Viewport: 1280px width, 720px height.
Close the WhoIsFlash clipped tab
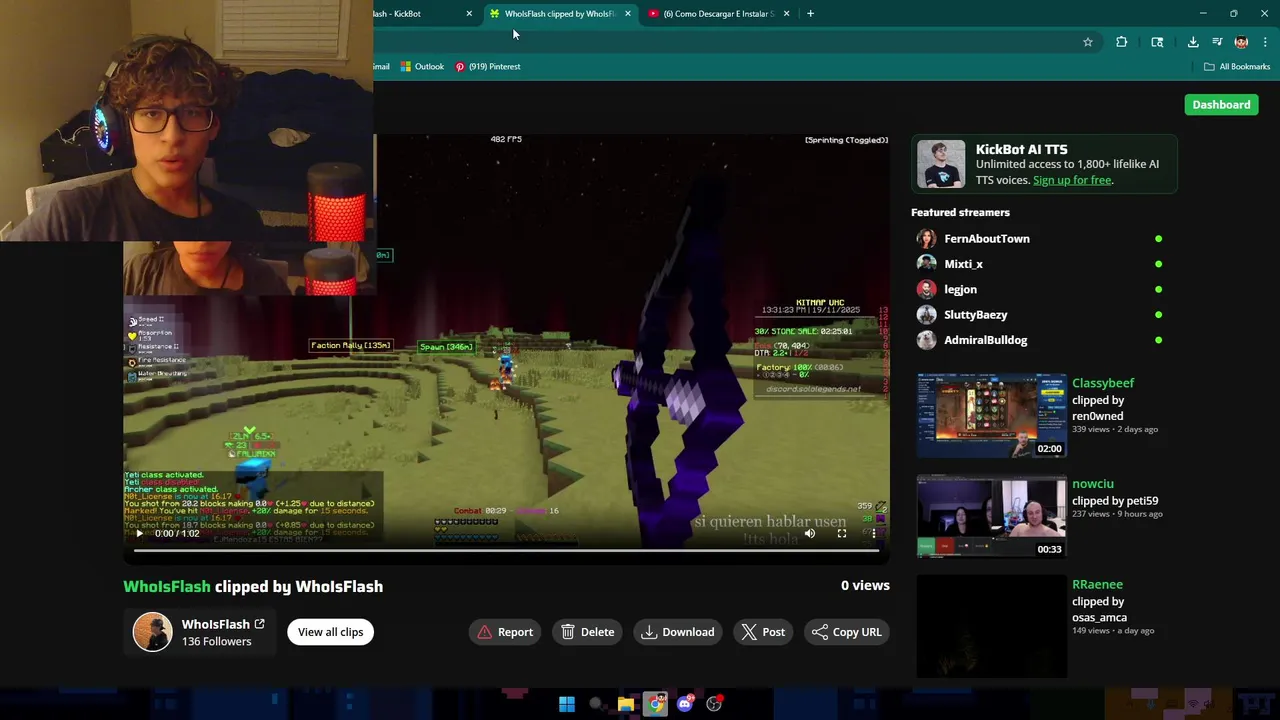[x=628, y=14]
